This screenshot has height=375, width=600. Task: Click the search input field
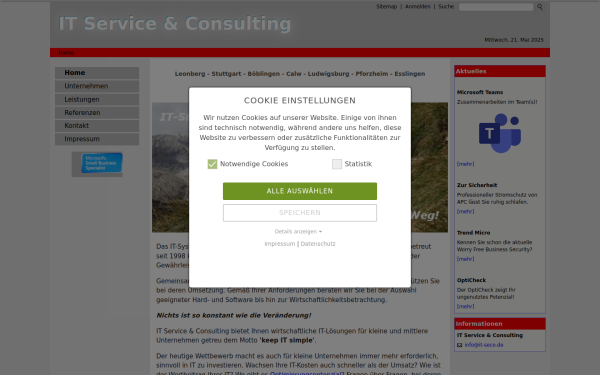[496, 7]
